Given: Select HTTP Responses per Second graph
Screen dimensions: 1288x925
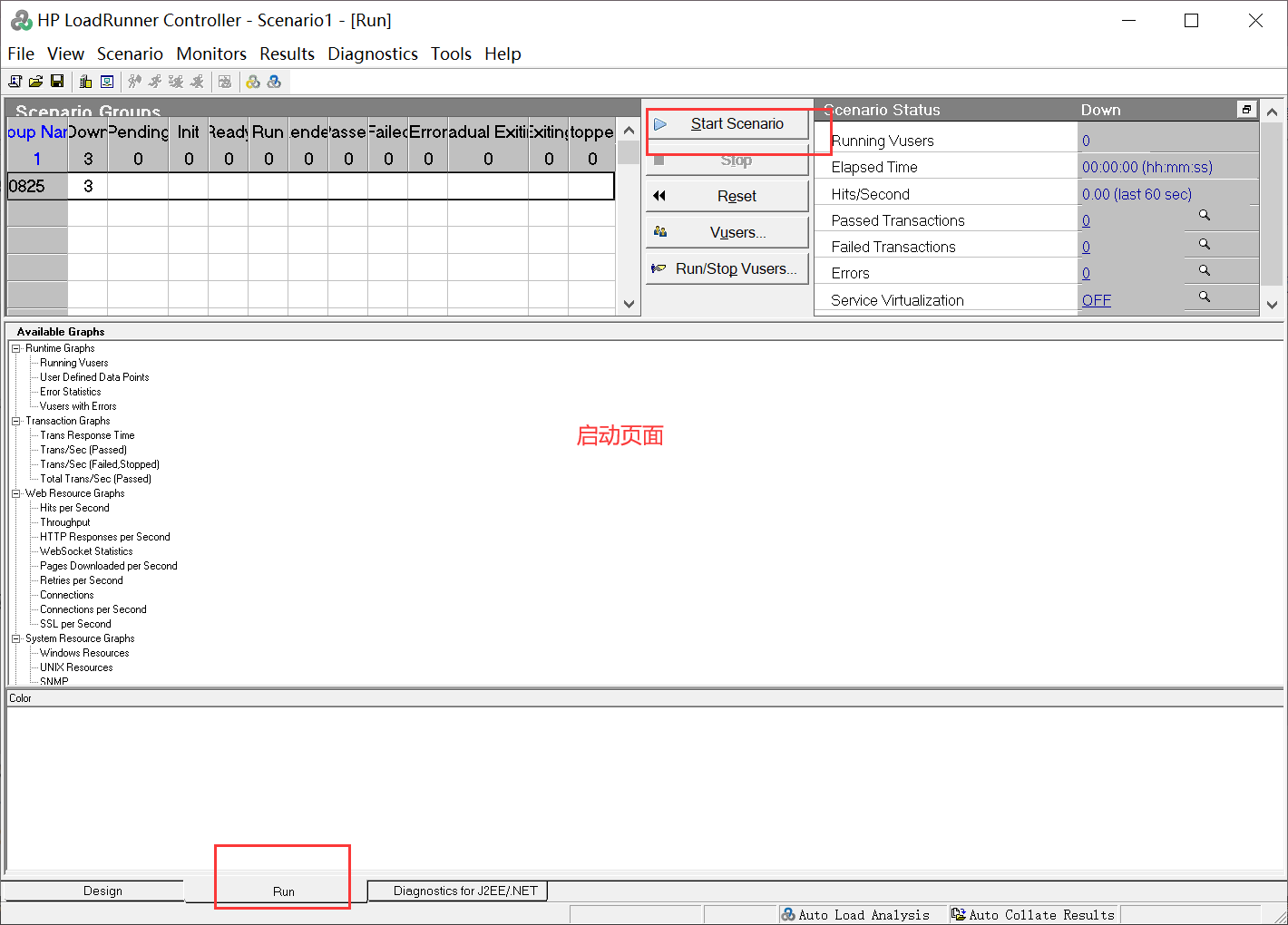Looking at the screenshot, I should 104,537.
